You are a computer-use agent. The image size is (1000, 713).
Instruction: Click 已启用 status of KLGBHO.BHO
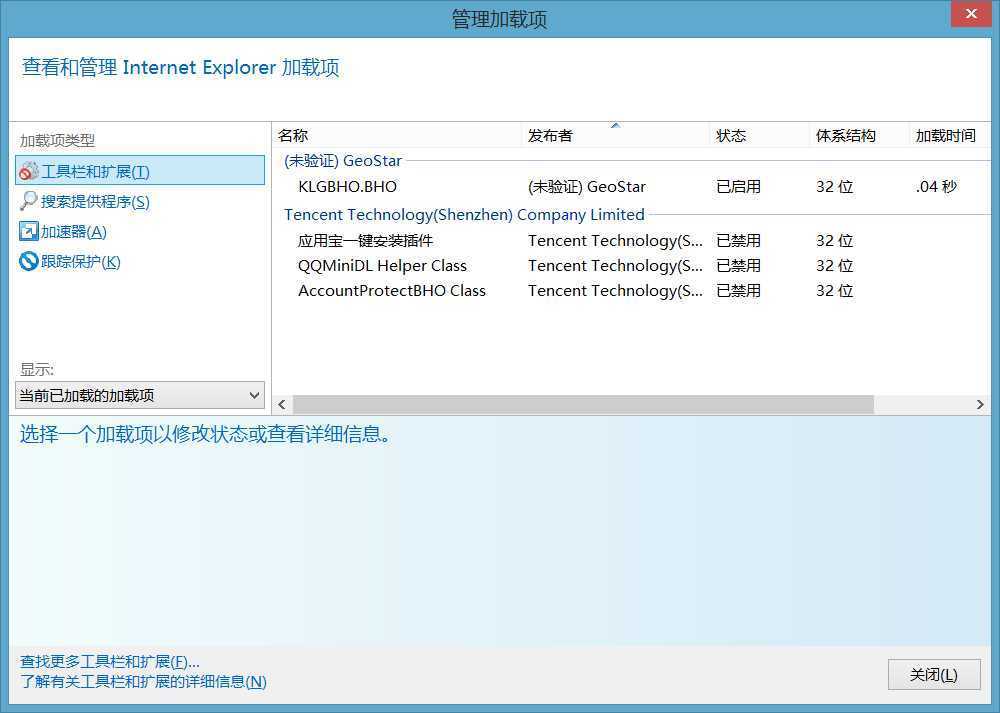[x=739, y=187]
